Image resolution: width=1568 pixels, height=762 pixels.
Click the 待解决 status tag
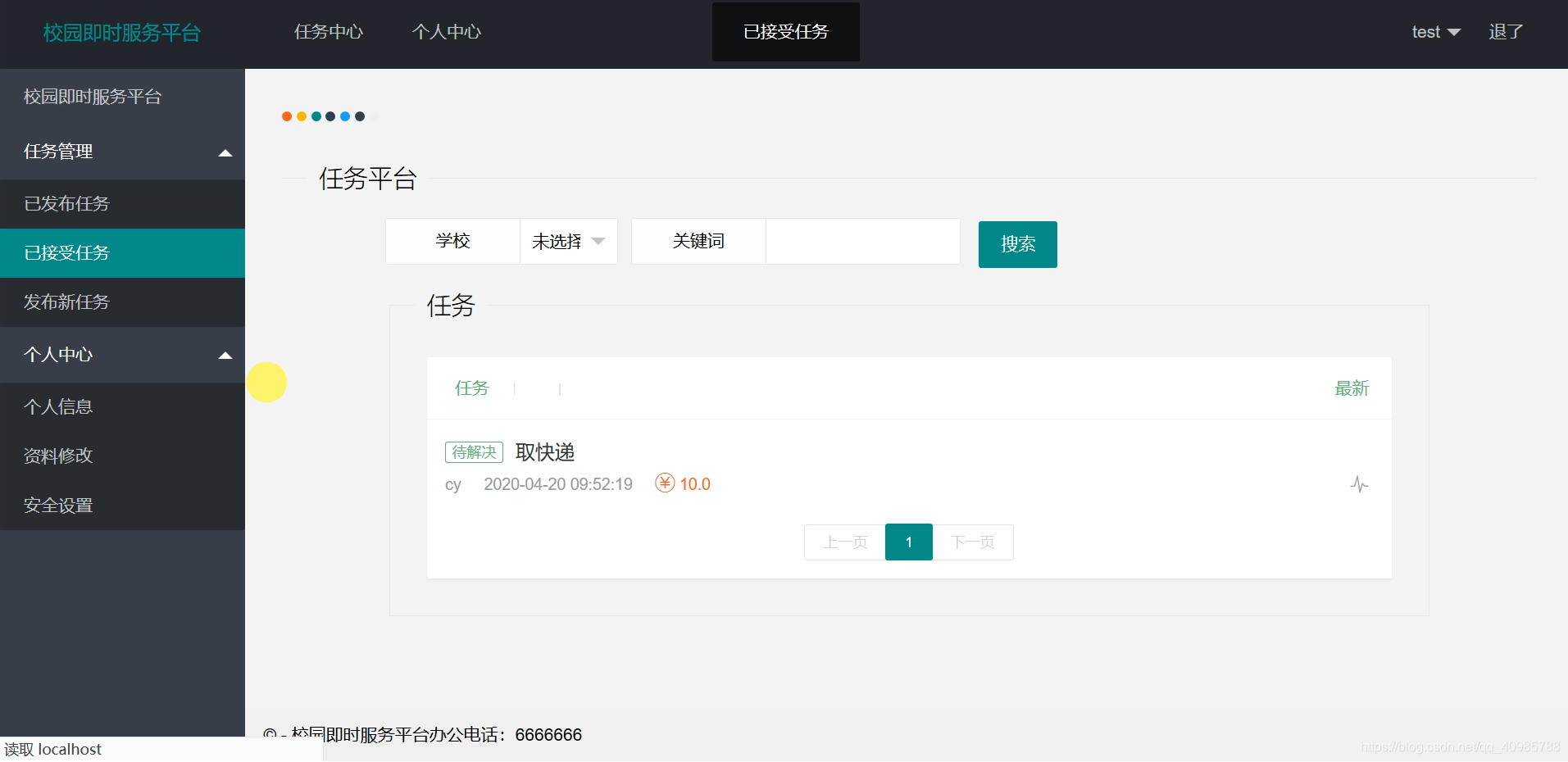pos(474,452)
